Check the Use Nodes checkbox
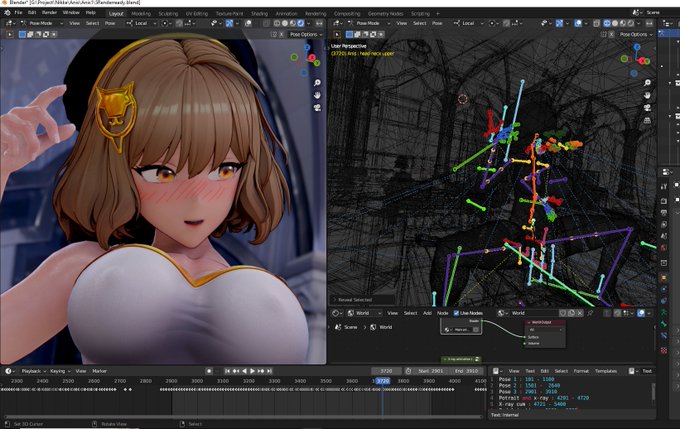This screenshot has height=429, width=680. click(456, 313)
